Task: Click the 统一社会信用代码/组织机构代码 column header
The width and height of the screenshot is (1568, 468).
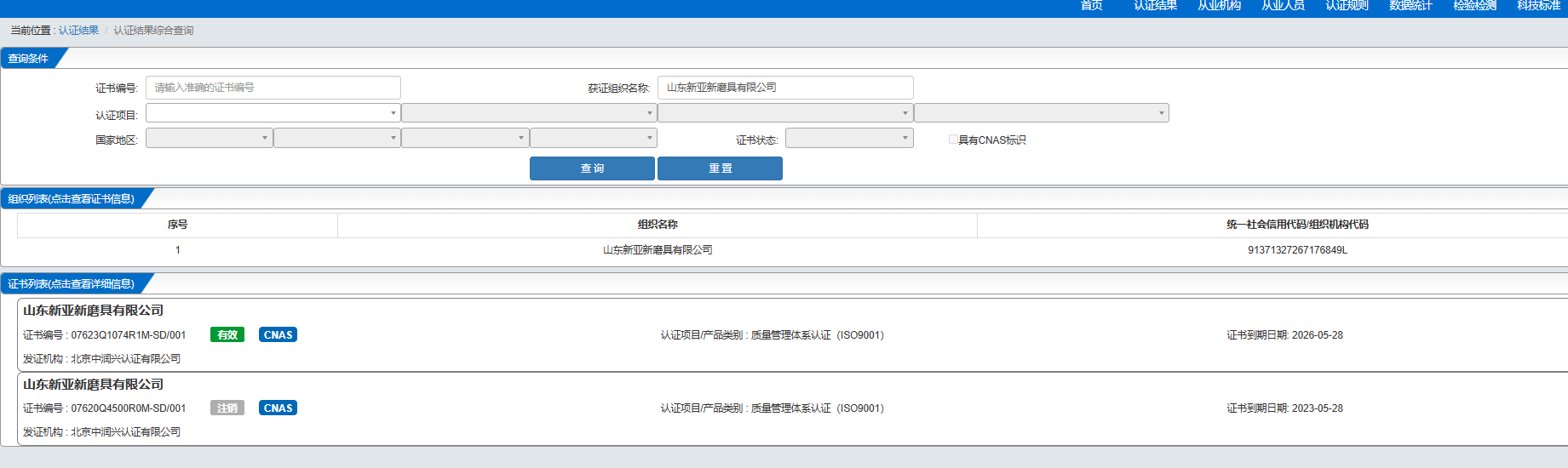Action: click(1297, 225)
